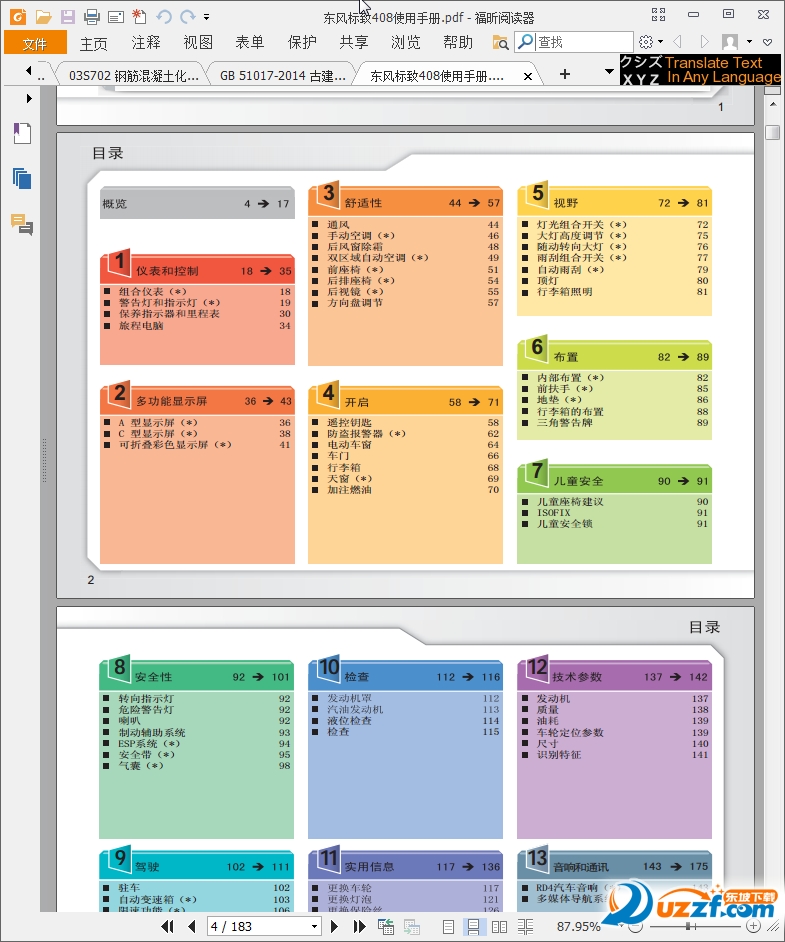Close the 东风标致408使用手册 tab

click(527, 76)
